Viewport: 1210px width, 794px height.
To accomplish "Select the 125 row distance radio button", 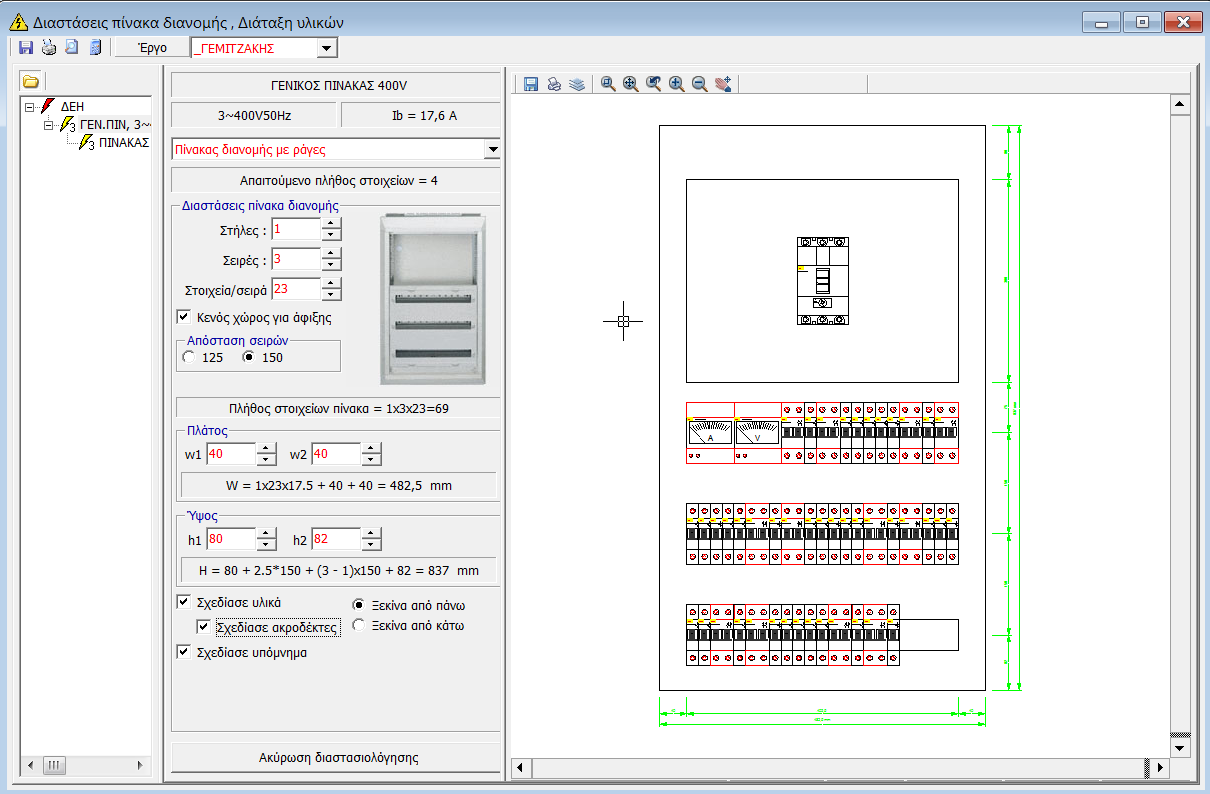I will tap(189, 357).
